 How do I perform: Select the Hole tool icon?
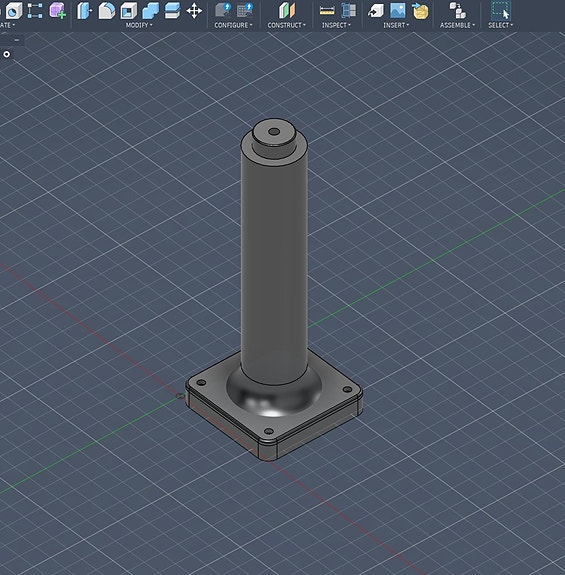click(x=14, y=11)
